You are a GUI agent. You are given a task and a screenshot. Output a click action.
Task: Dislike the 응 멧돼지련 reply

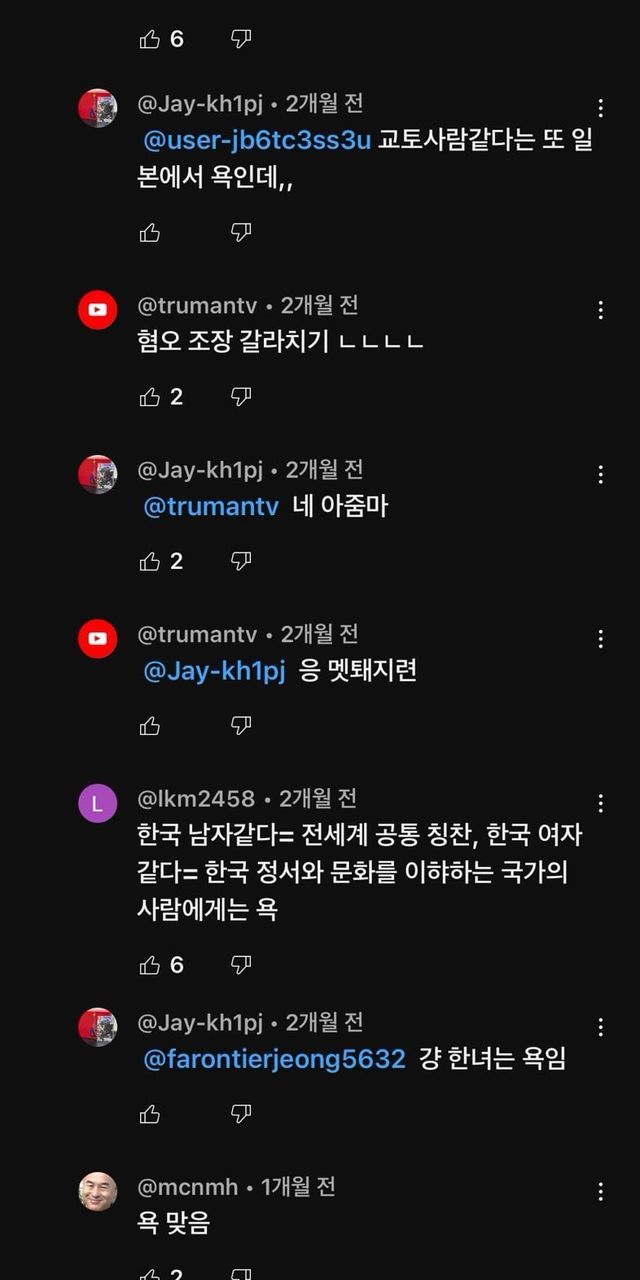[x=241, y=725]
